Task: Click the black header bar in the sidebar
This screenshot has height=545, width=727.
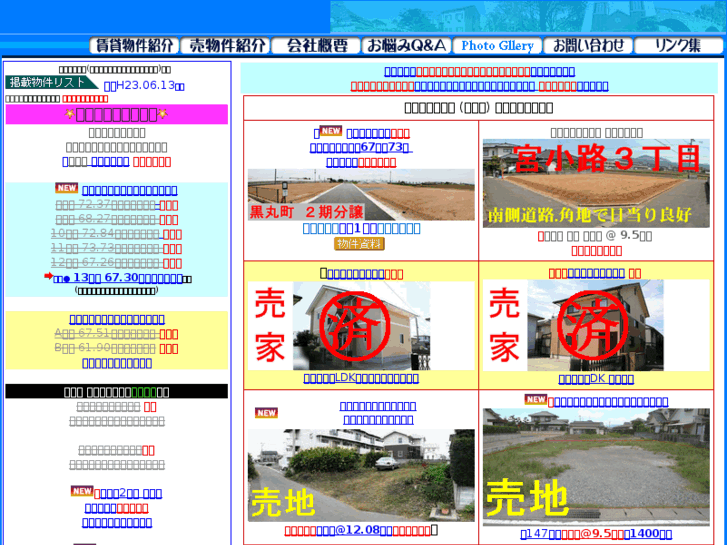Action: (116, 391)
